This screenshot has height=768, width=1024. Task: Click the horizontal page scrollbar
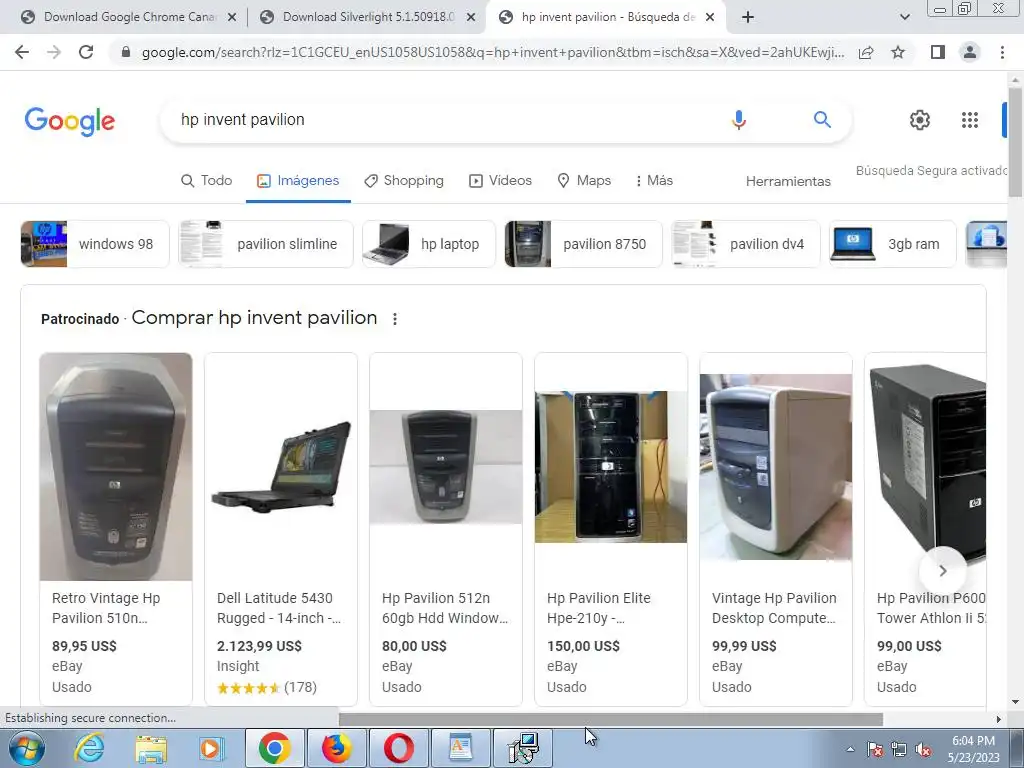coord(611,719)
